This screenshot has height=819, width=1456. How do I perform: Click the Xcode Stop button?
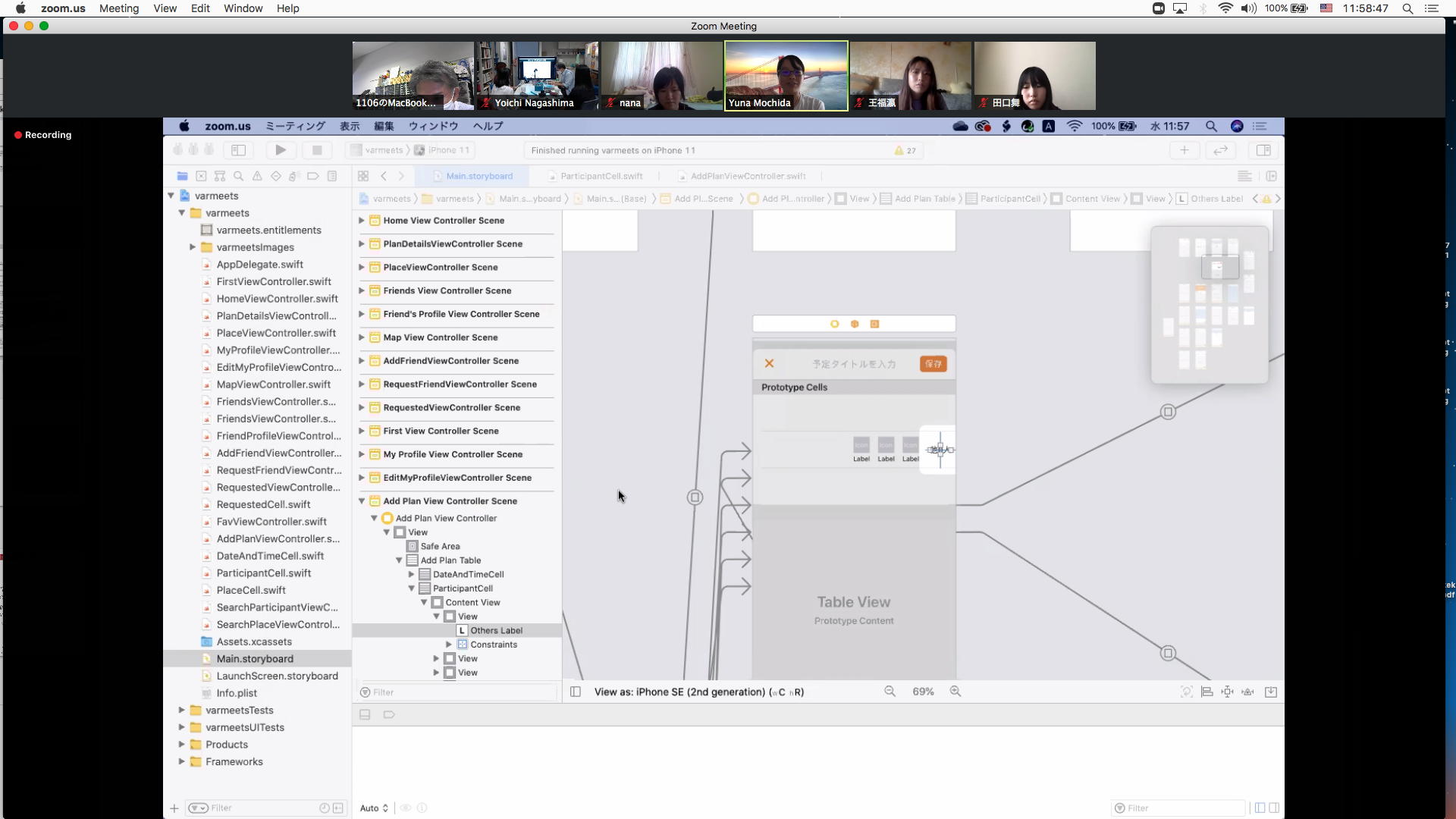(317, 150)
